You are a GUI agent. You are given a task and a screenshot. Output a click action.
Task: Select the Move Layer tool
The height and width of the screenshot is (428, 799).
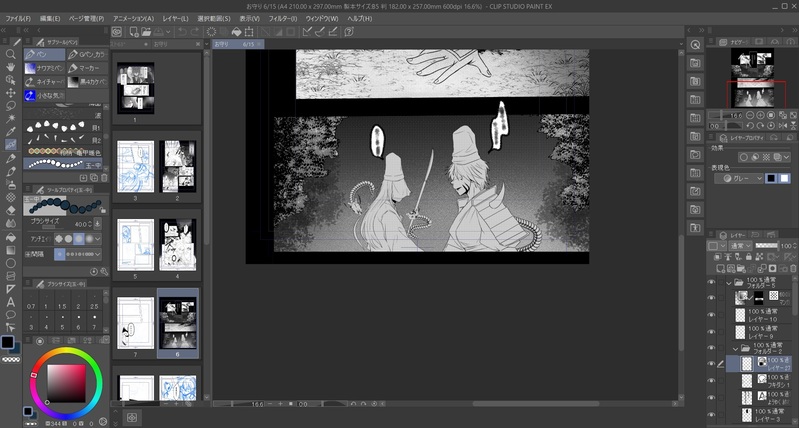click(10, 93)
